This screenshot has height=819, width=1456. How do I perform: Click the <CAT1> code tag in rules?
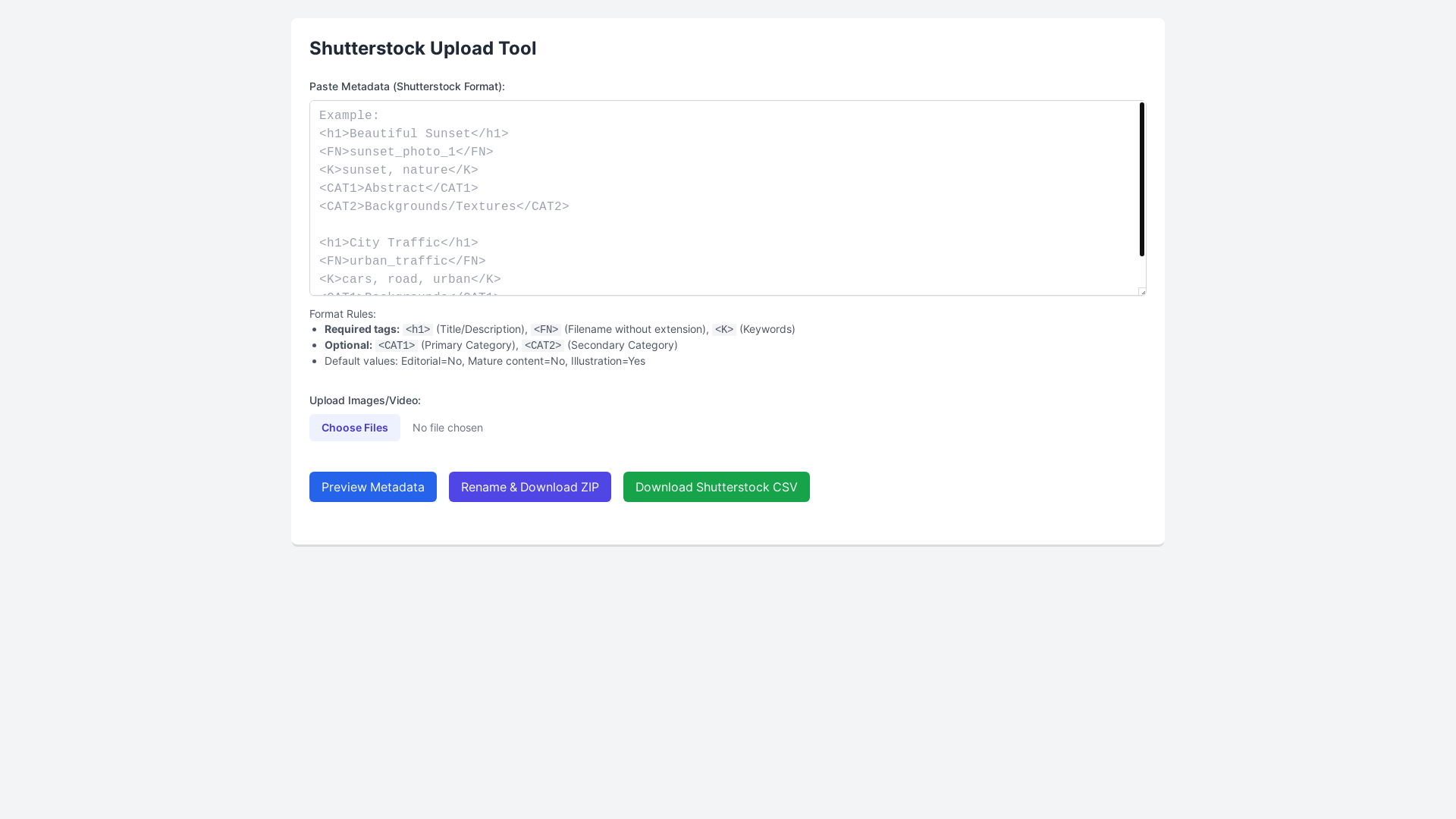pyautogui.click(x=397, y=345)
